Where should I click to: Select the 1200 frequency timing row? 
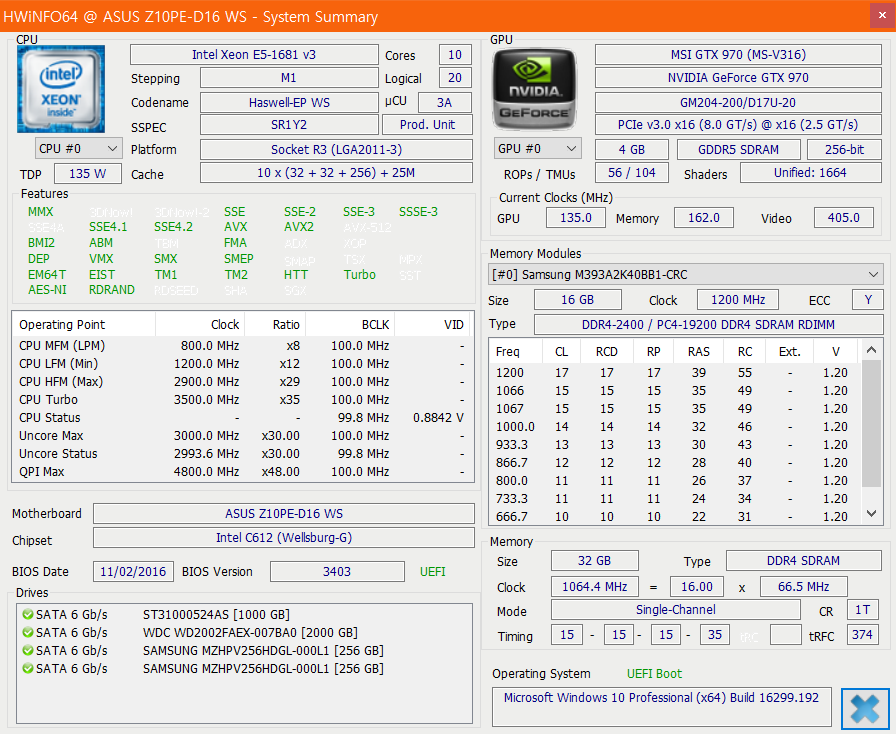tap(674, 373)
